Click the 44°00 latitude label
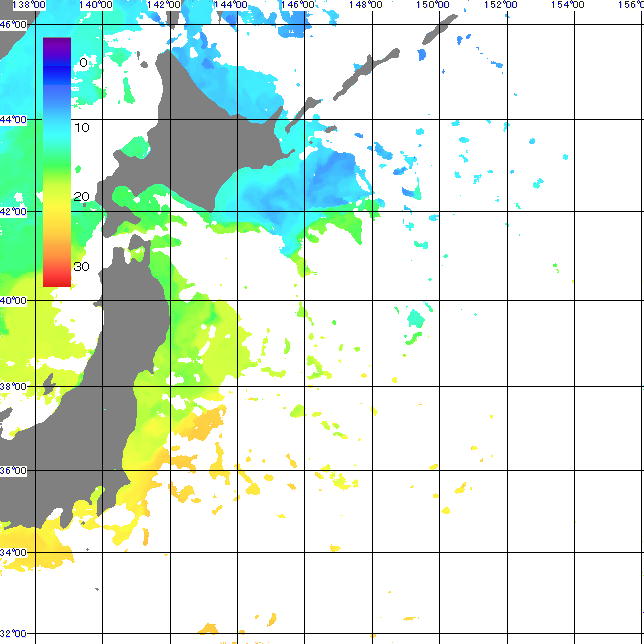The height and width of the screenshot is (644, 644). pyautogui.click(x=12, y=120)
